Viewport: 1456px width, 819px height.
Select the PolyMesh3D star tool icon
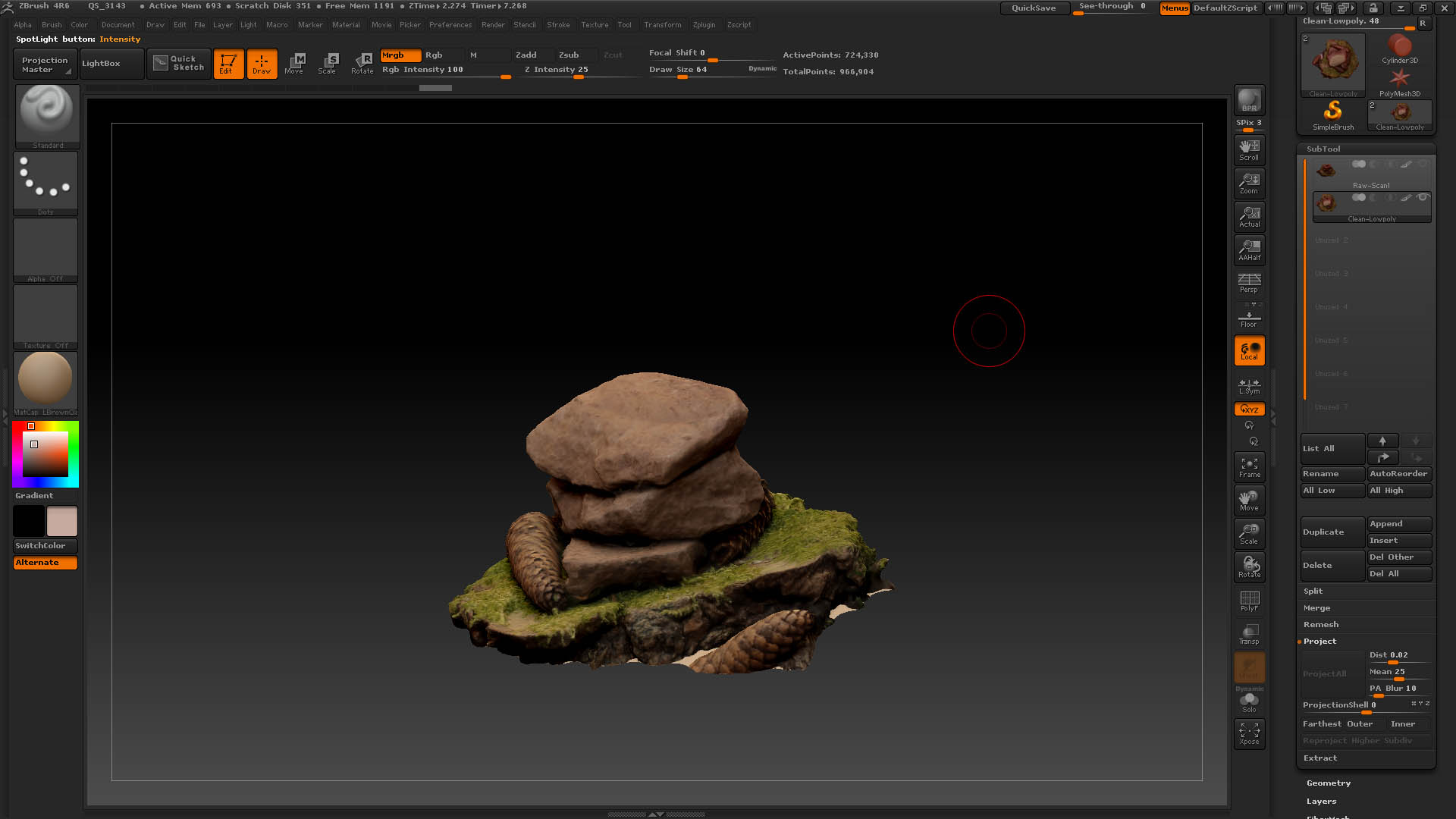pos(1400,83)
